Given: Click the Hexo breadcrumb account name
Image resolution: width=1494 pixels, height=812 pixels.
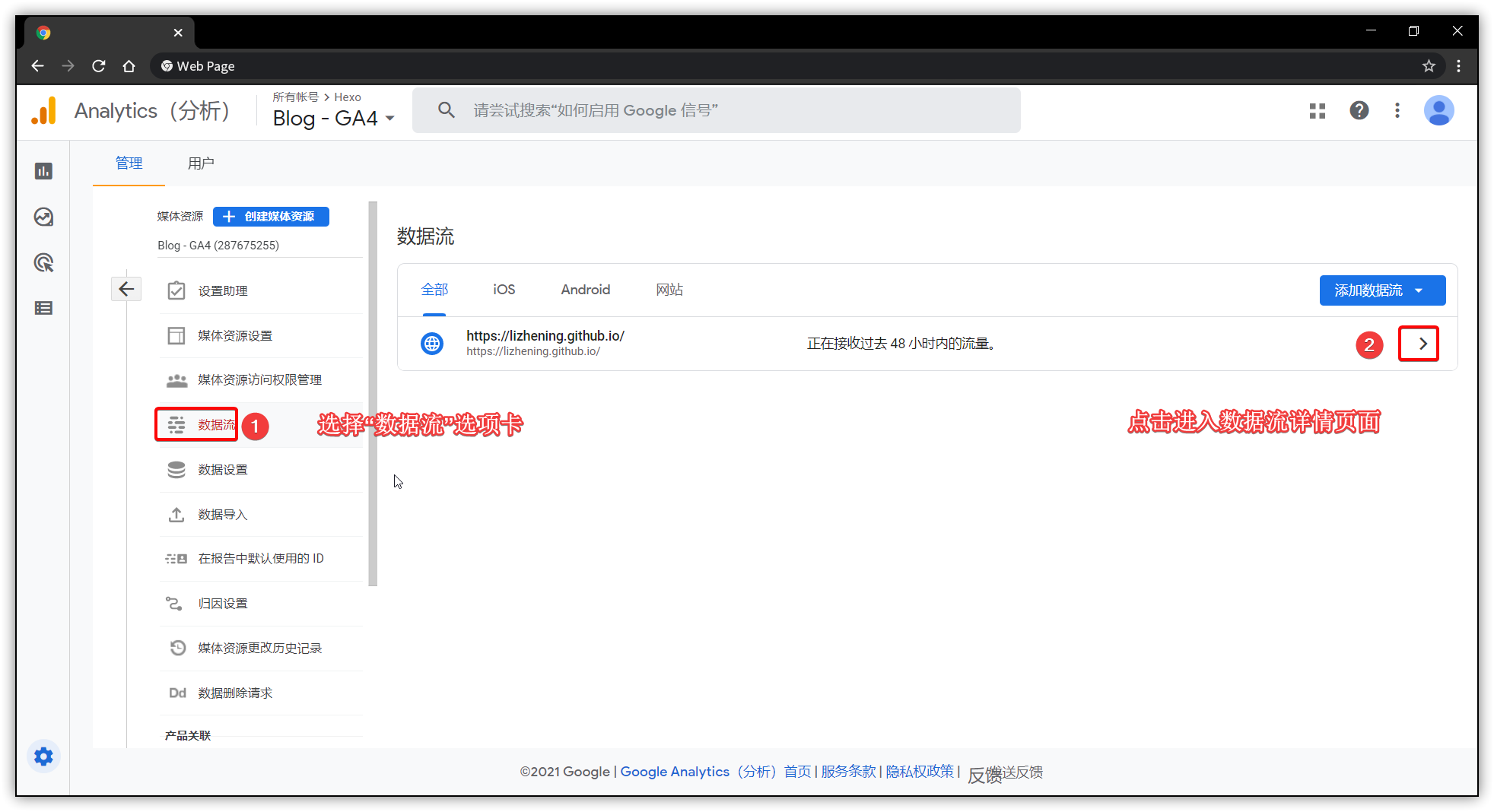Looking at the screenshot, I should pyautogui.click(x=348, y=97).
